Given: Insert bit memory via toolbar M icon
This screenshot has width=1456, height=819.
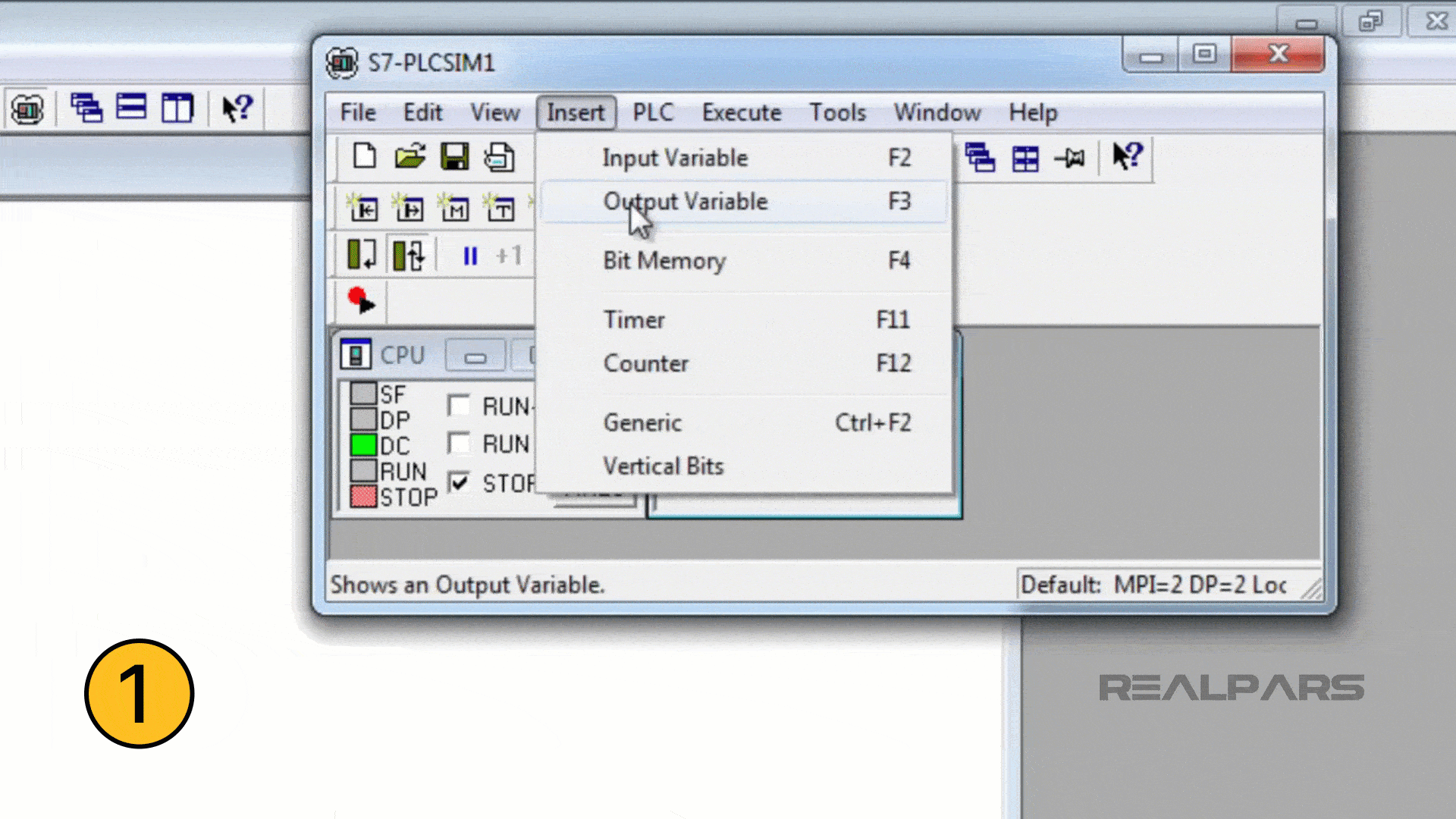Looking at the screenshot, I should (x=454, y=207).
